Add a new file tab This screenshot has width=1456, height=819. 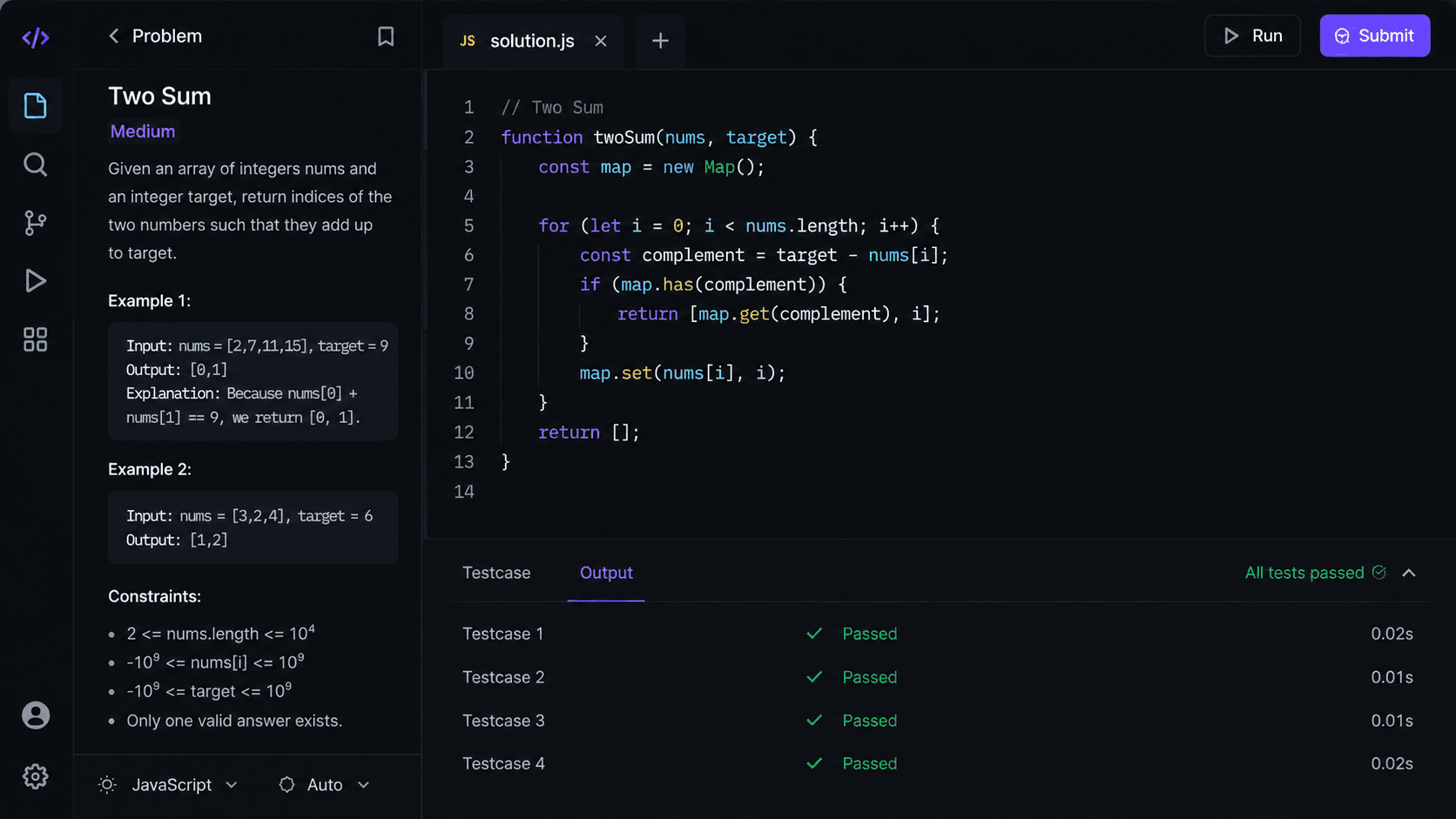660,41
